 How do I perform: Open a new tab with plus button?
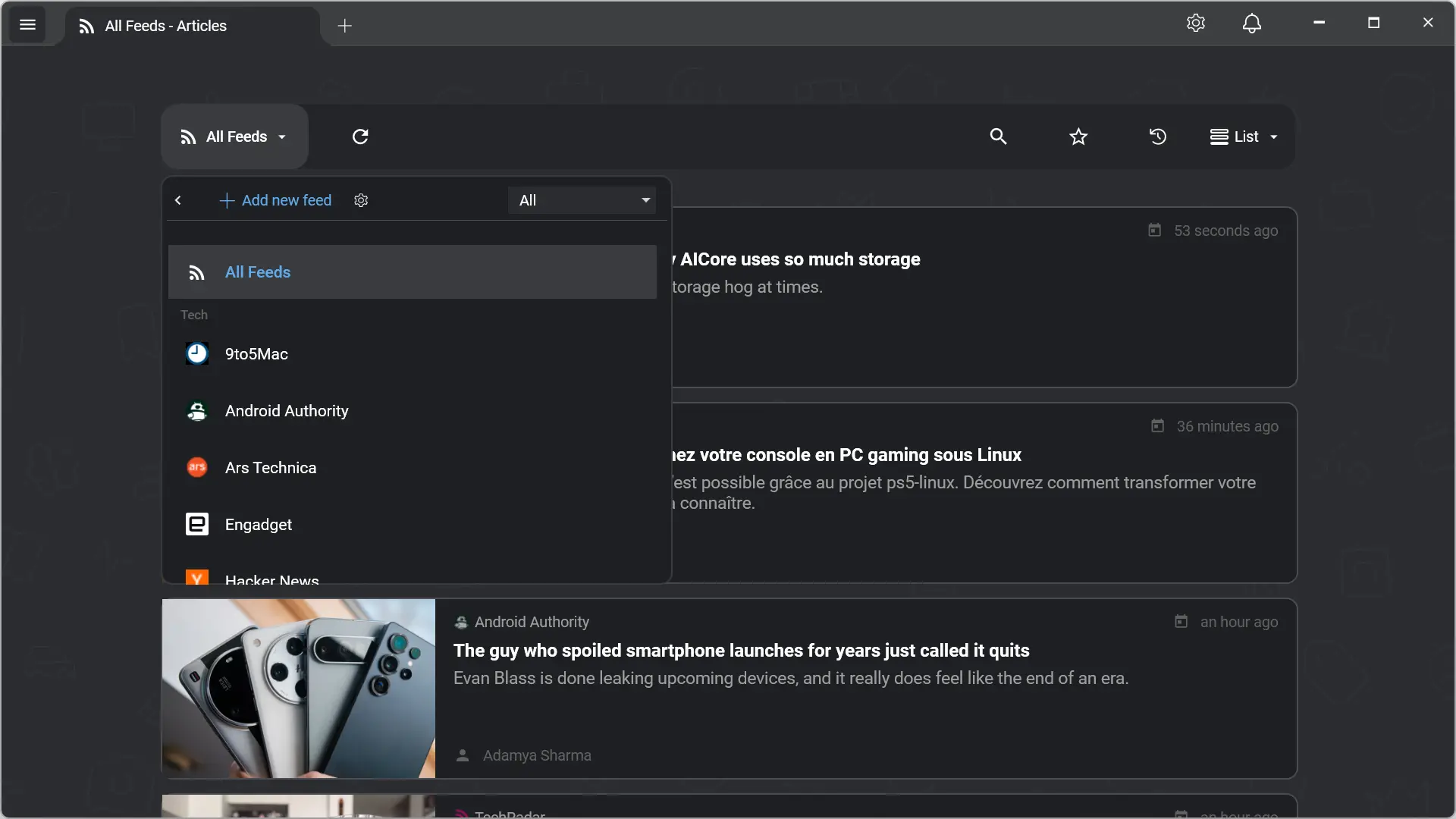click(345, 26)
